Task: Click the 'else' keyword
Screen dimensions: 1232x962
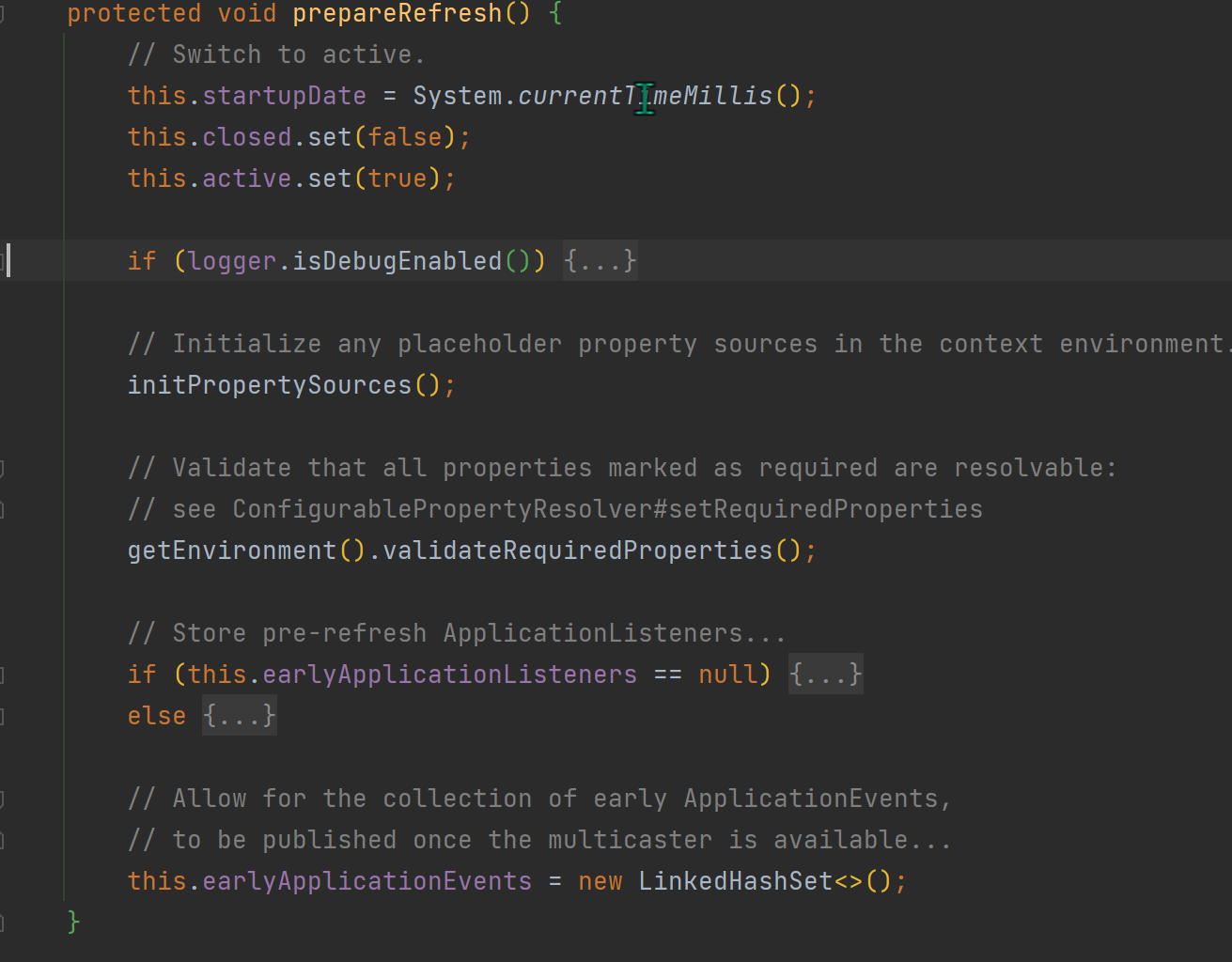Action: 157,716
